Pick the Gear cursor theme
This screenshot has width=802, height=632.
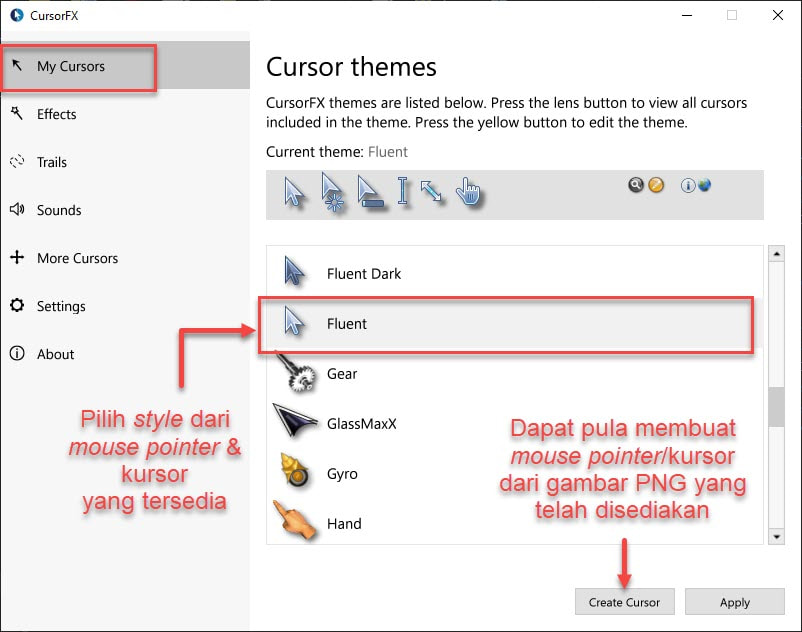515,374
